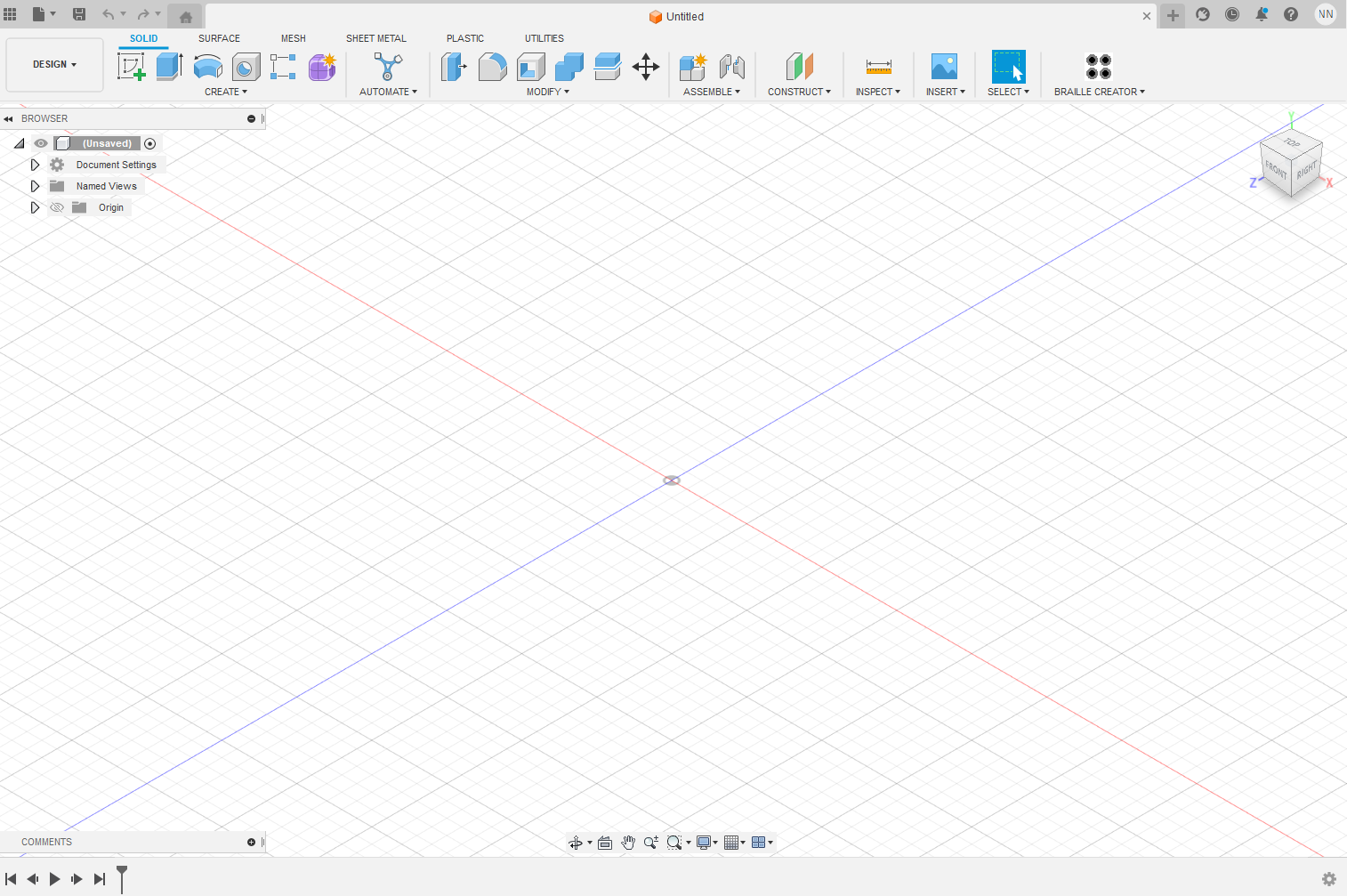Activate the Unsaved component as active component
The height and width of the screenshot is (896, 1347).
(x=150, y=143)
